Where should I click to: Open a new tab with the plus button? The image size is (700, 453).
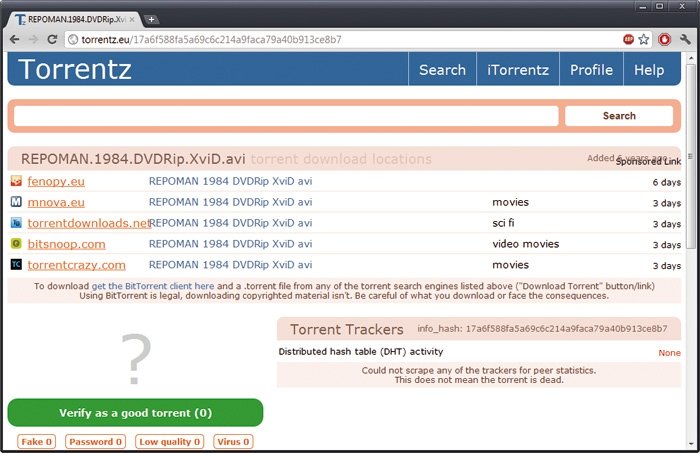click(x=151, y=19)
